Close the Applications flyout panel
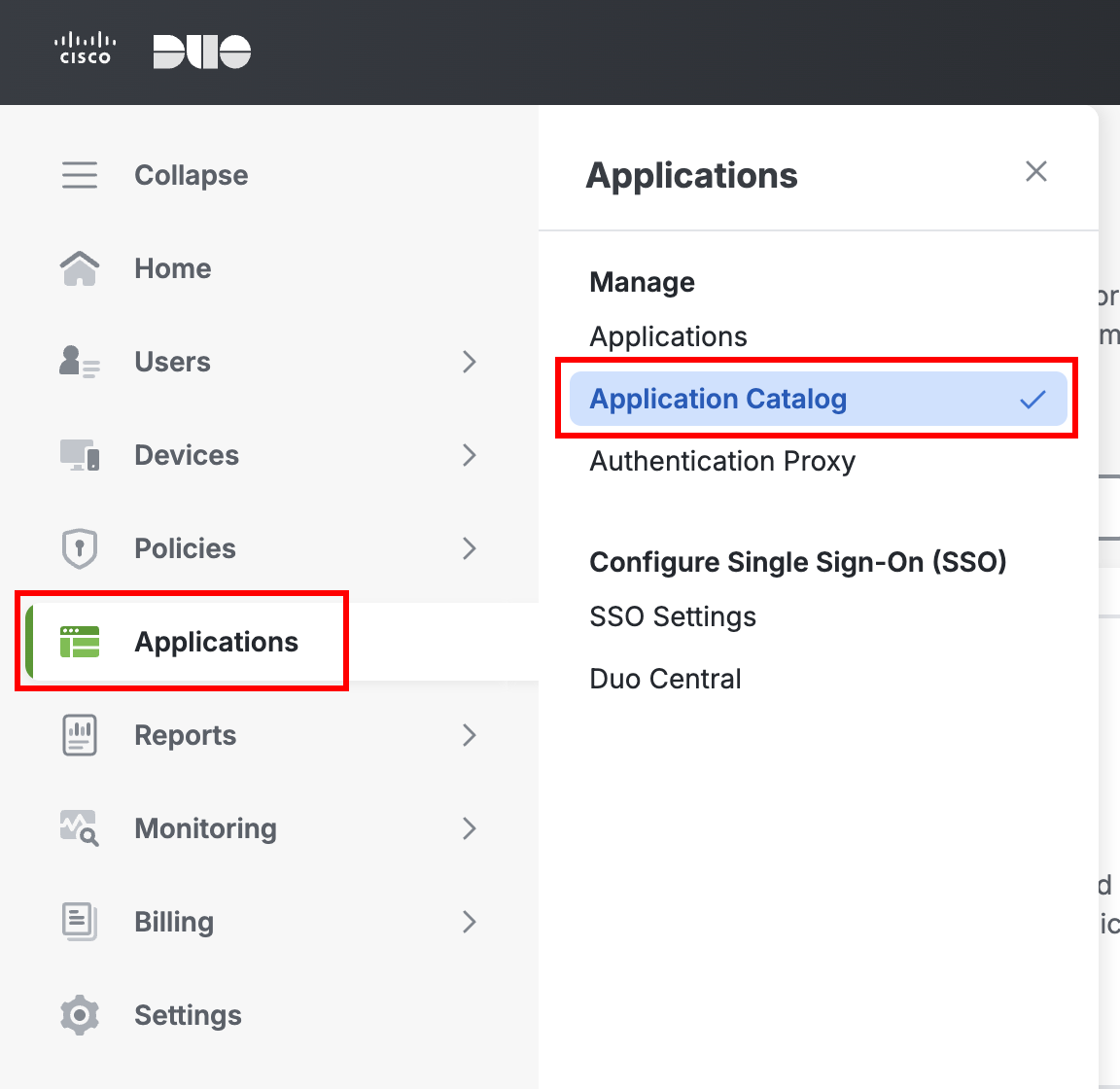The image size is (1120, 1089). point(1035,171)
